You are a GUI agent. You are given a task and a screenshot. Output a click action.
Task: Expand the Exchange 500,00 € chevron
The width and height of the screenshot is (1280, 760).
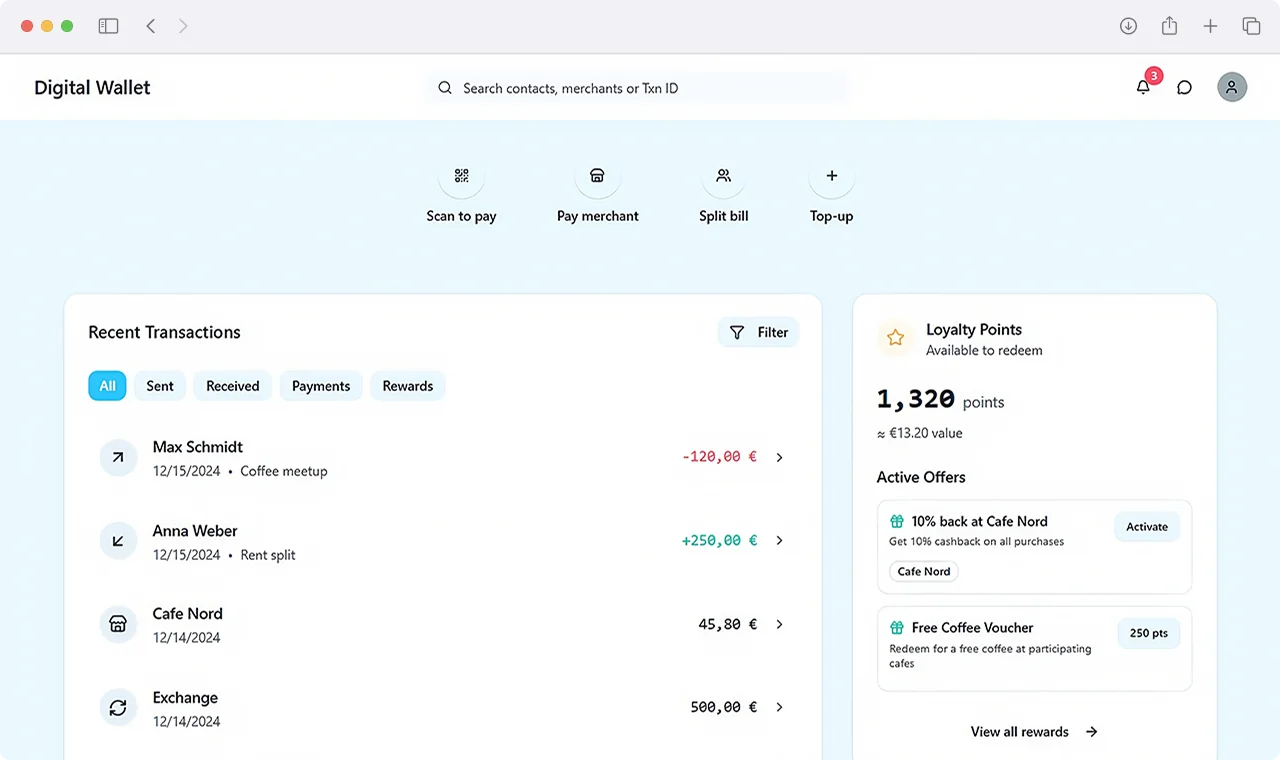pos(780,707)
